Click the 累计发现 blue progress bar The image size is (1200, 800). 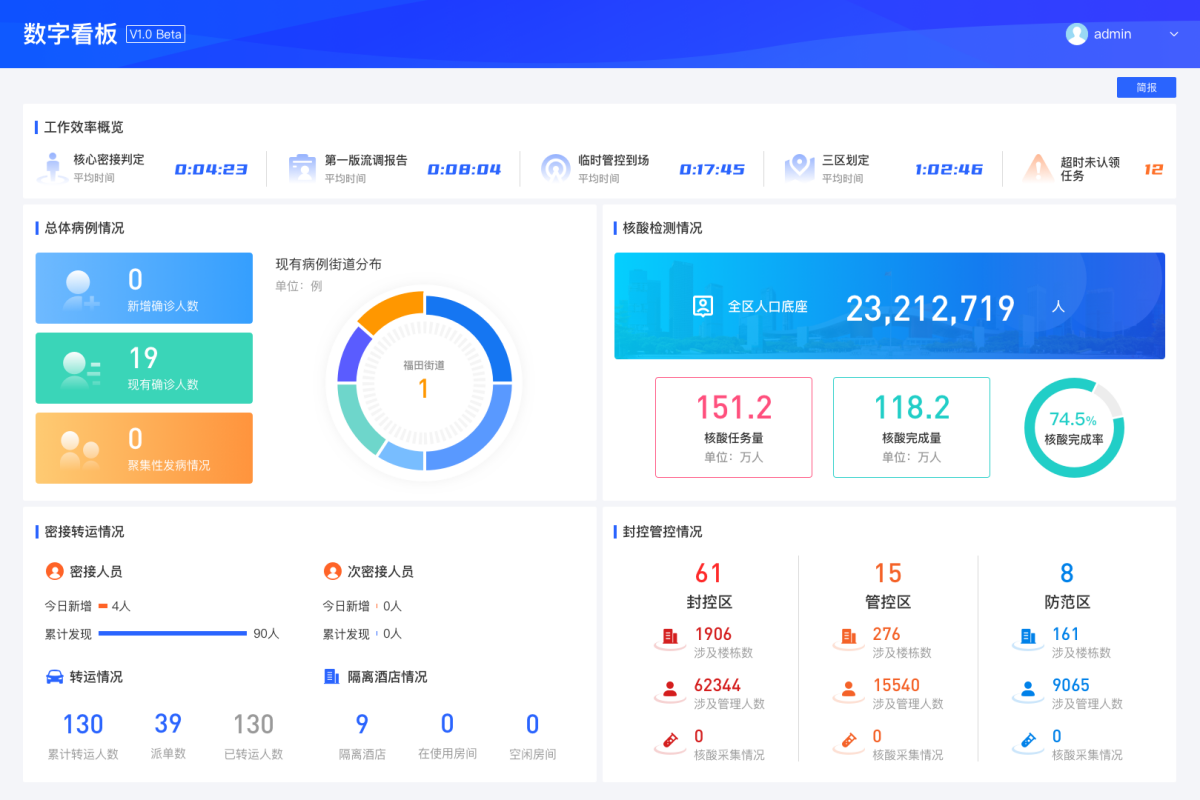click(172, 634)
